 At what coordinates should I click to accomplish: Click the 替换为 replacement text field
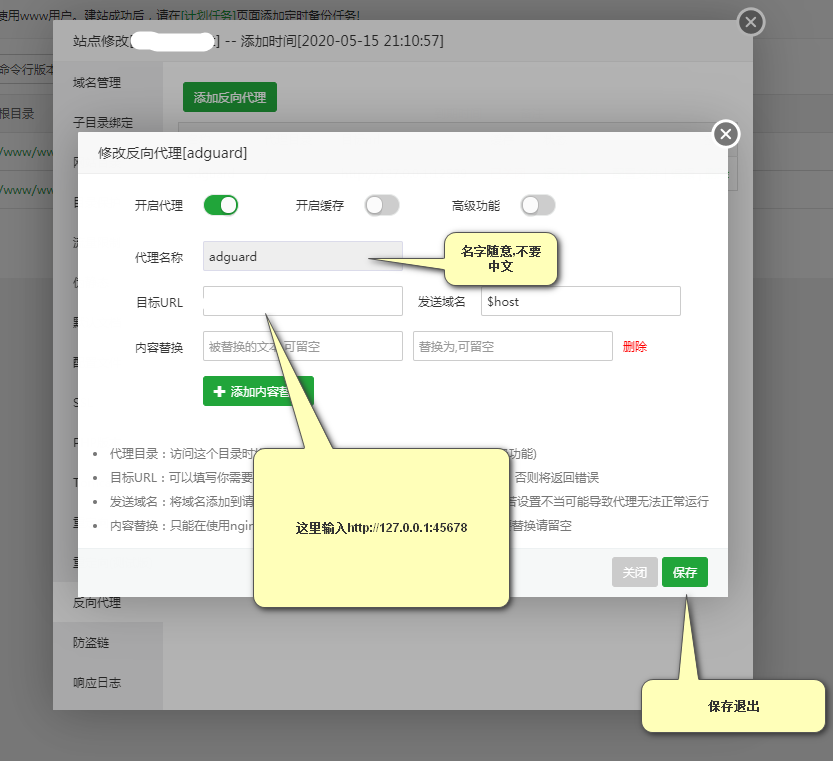click(512, 346)
